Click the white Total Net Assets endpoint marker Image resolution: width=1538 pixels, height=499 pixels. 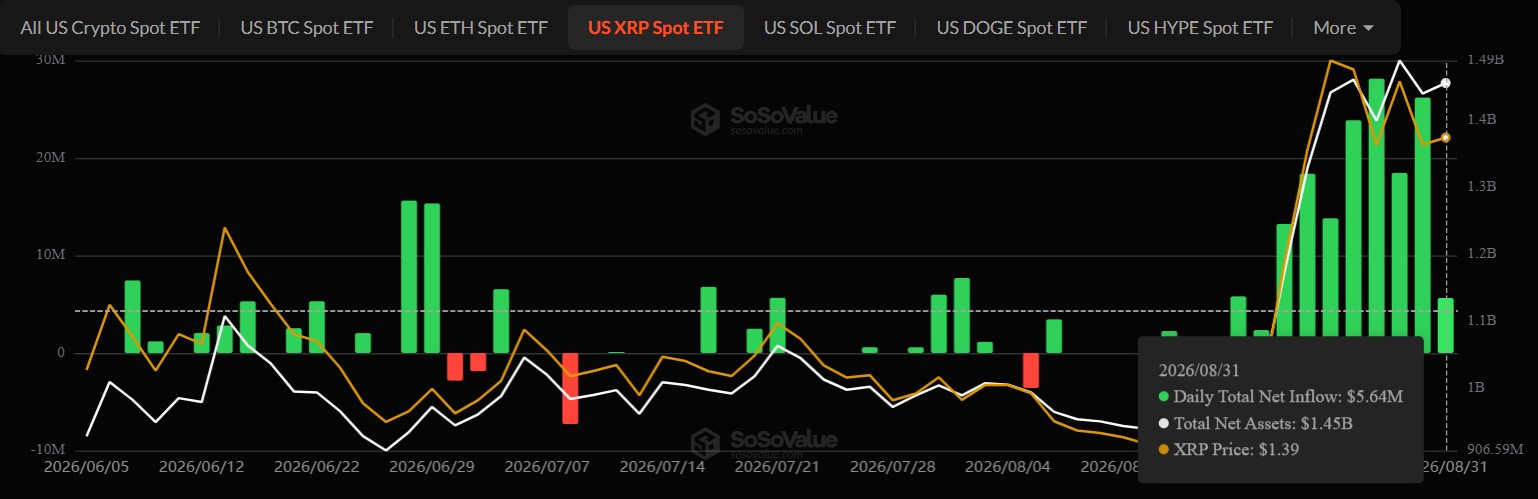click(1446, 83)
